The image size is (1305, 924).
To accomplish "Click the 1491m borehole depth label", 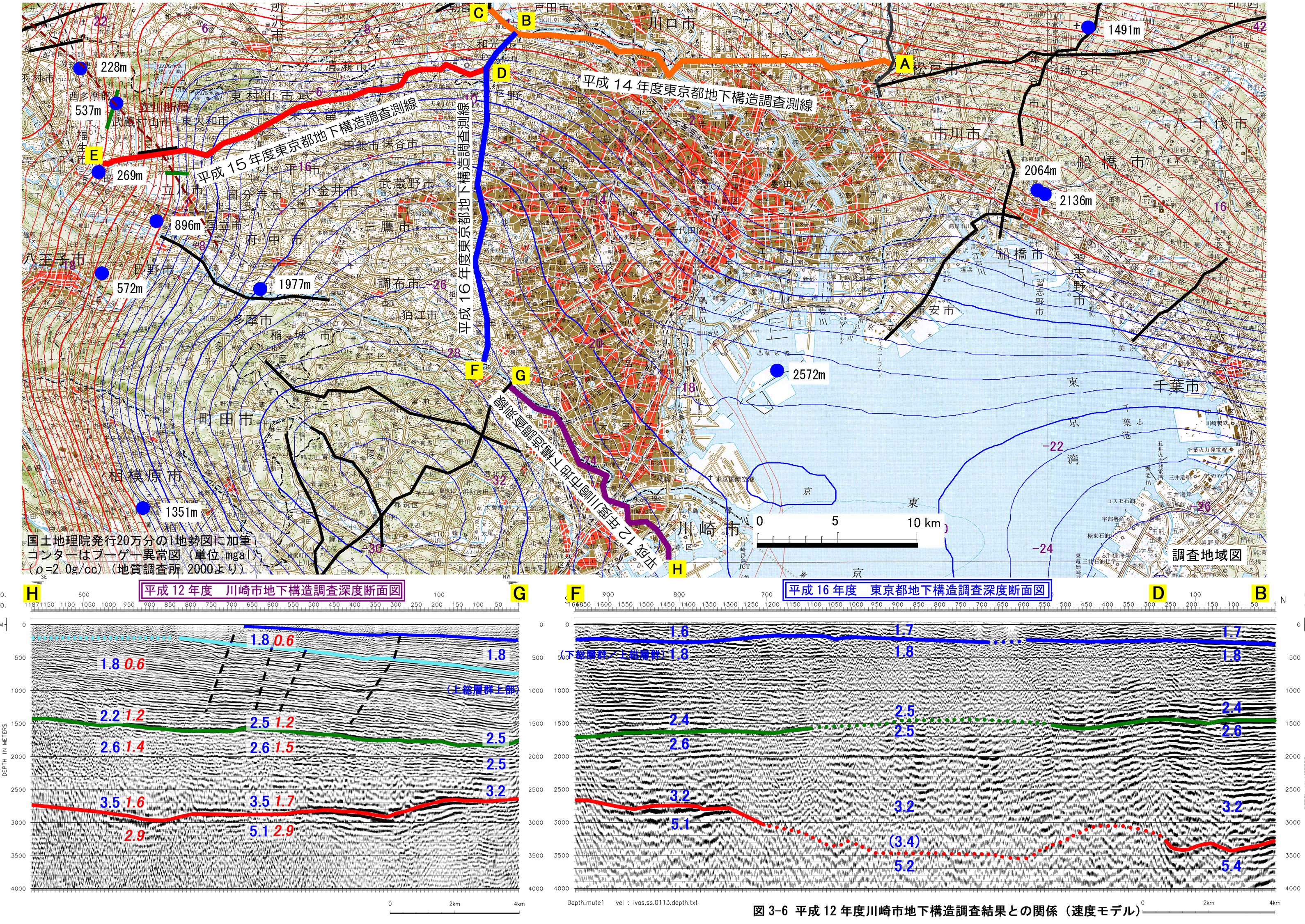I will point(1124,30).
